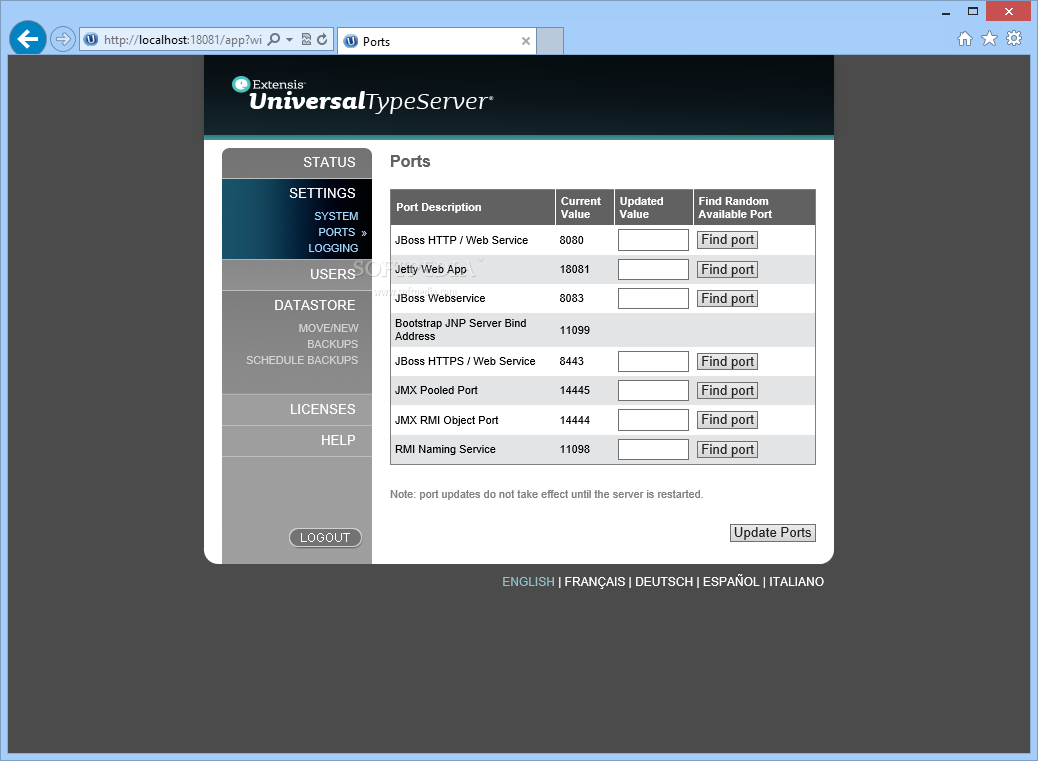The height and width of the screenshot is (761, 1038).
Task: Find port for JBoss HTTPS / Web Service
Action: [x=728, y=361]
